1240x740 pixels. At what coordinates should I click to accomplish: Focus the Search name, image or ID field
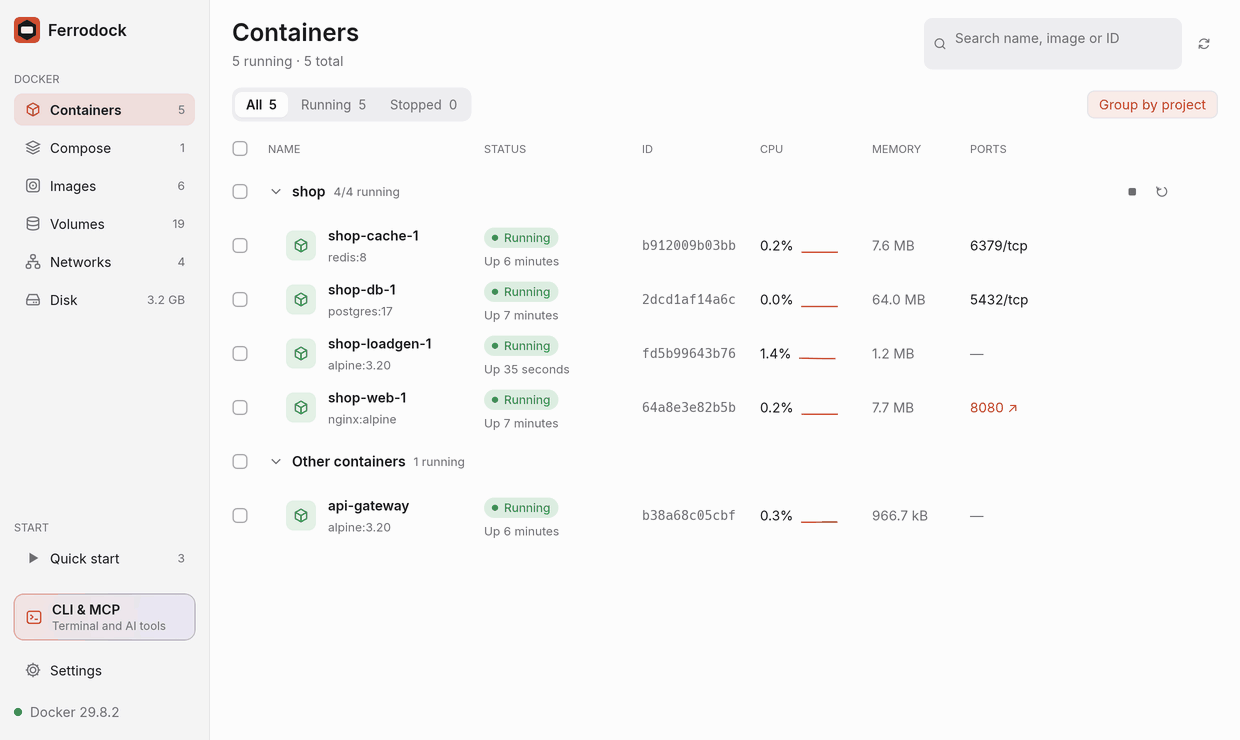1053,43
